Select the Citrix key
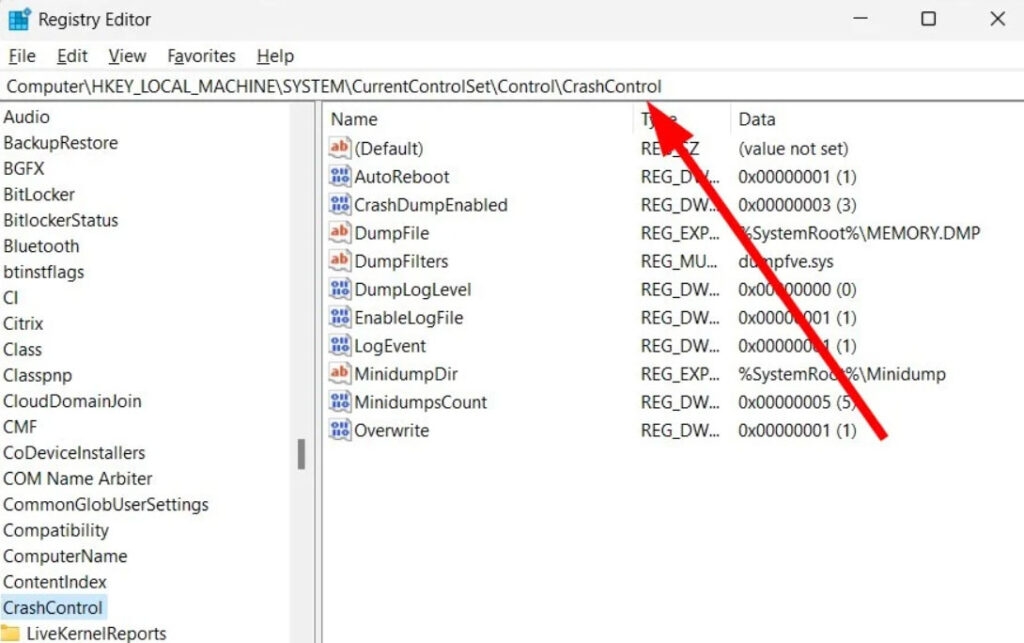Screen dimensions: 1024x643 click(23, 324)
